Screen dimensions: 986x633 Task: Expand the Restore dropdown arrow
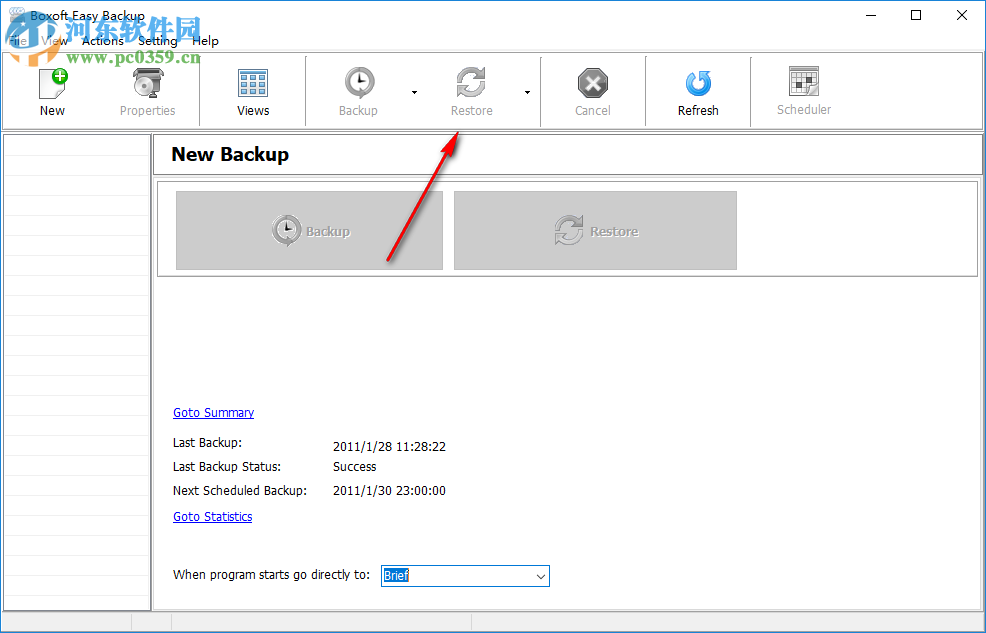tap(527, 91)
